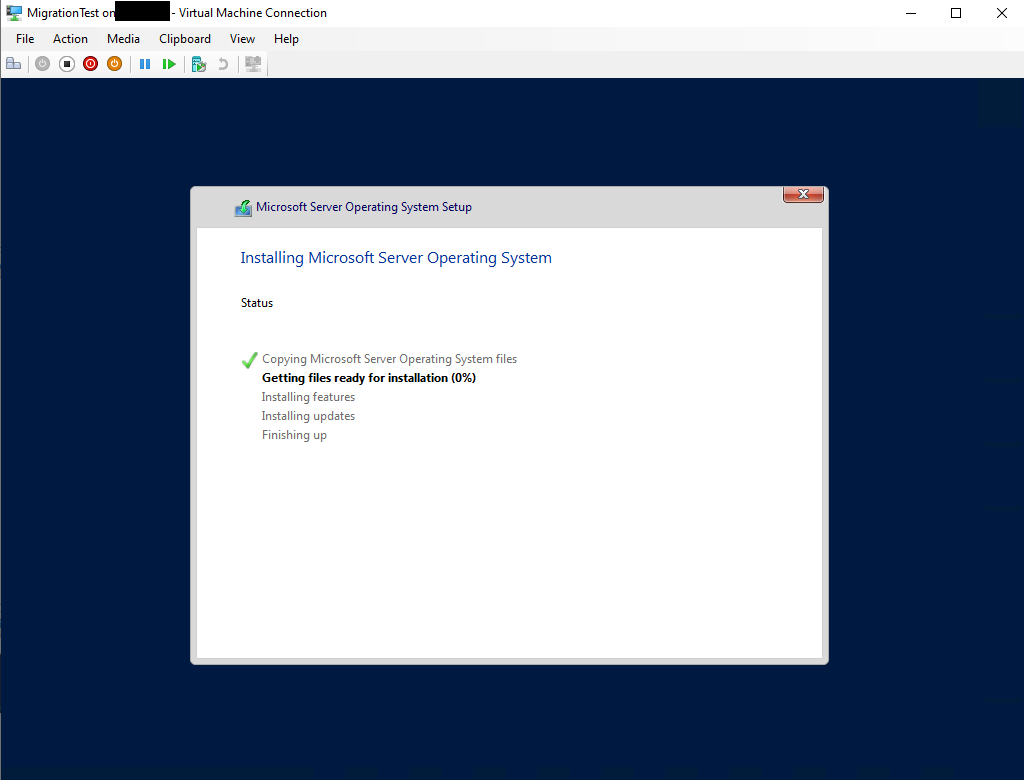The height and width of the screenshot is (780, 1024).
Task: Click 'Microsoft Server Operating System Setup' dialog title
Action: pyautogui.click(x=364, y=207)
